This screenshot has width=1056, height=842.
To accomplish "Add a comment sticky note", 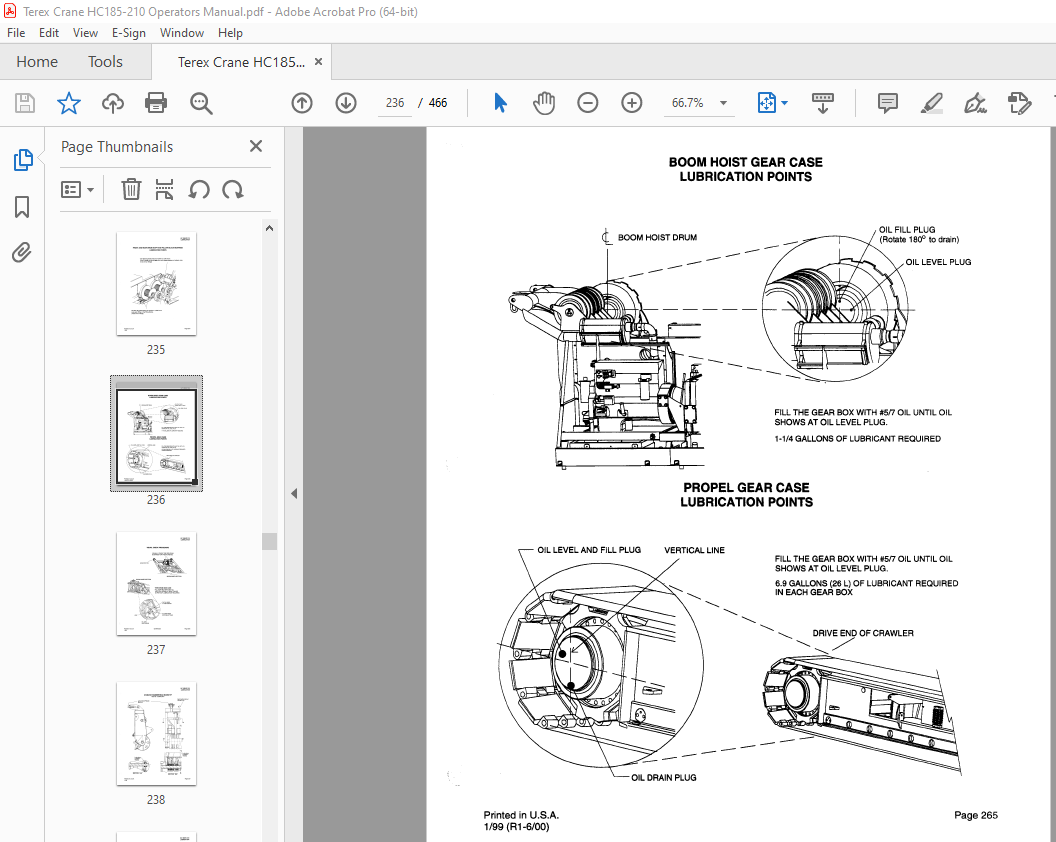I will click(x=888, y=103).
